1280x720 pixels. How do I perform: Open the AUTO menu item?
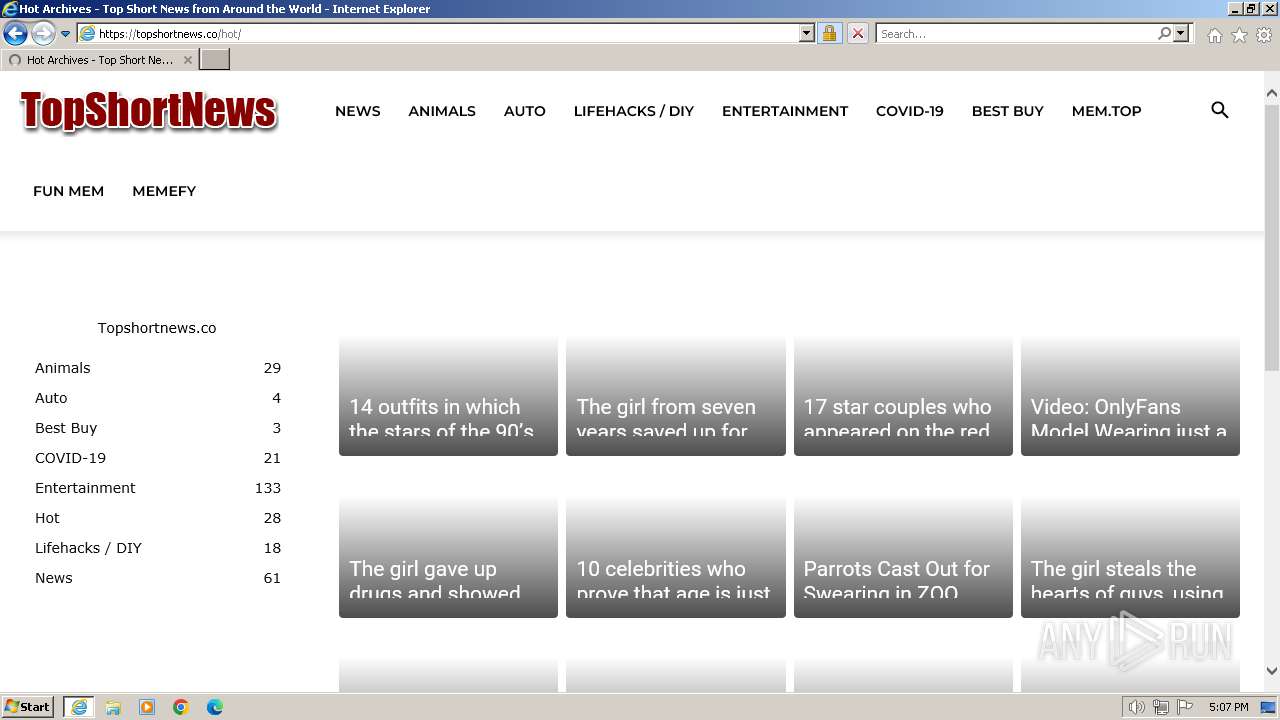pos(525,111)
